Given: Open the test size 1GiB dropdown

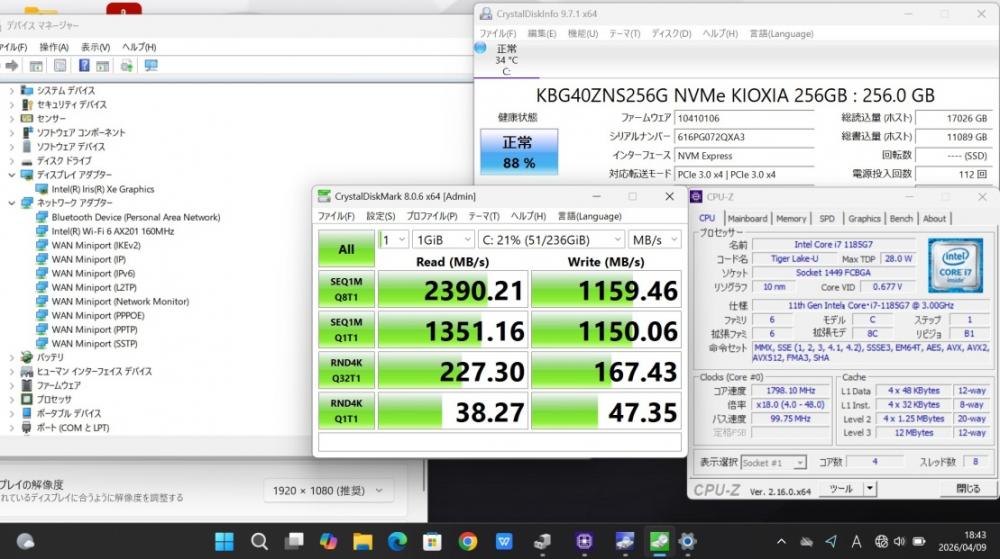Looking at the screenshot, I should [x=439, y=240].
